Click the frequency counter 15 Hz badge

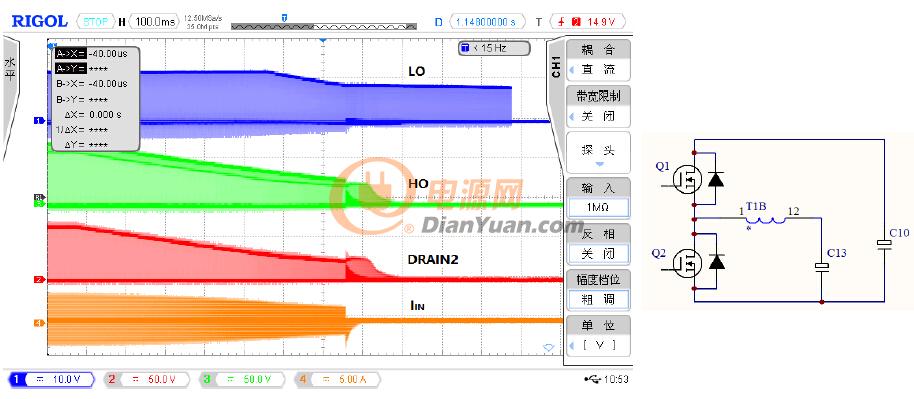coord(494,48)
